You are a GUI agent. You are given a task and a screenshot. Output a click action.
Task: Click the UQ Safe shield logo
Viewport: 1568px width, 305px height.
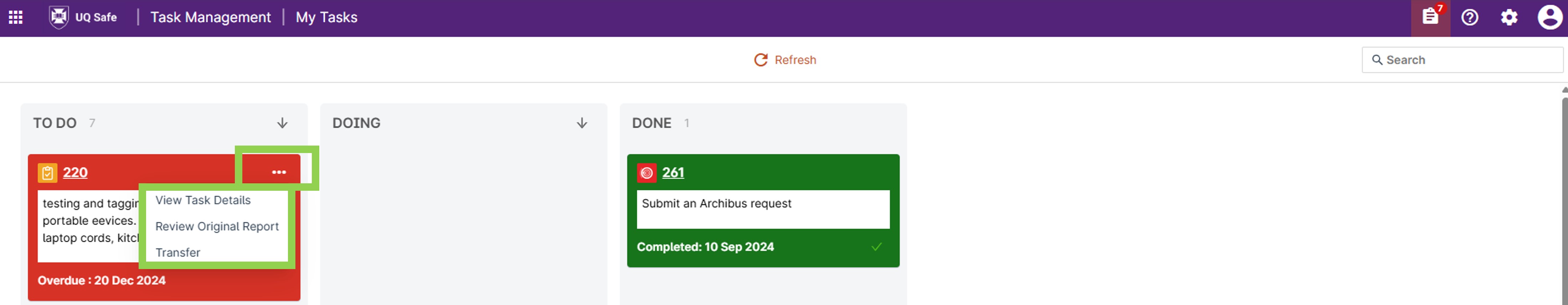58,17
